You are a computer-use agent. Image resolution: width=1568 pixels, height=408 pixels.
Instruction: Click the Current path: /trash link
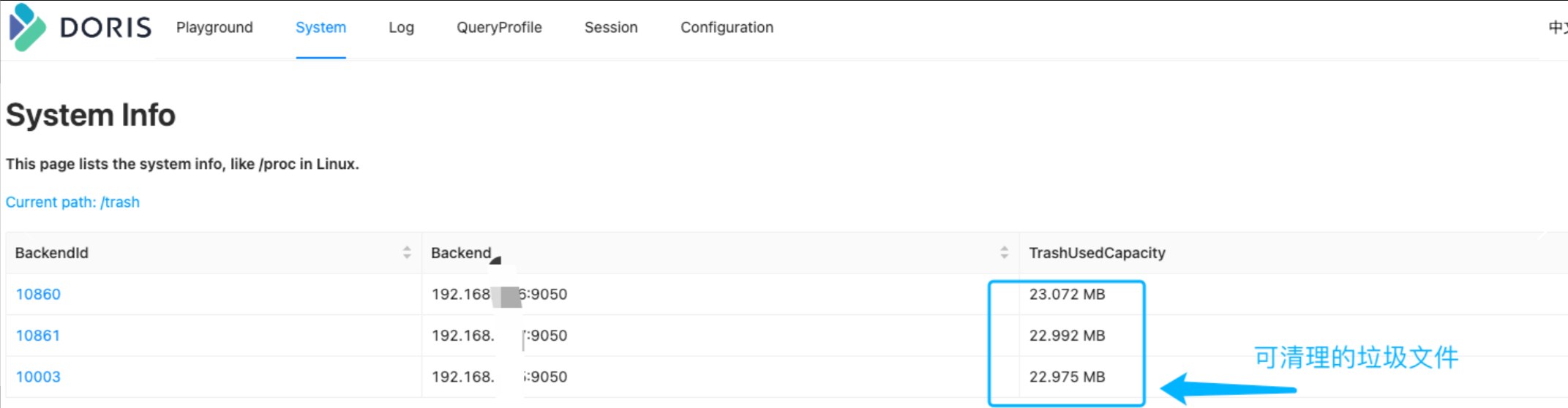click(x=72, y=203)
